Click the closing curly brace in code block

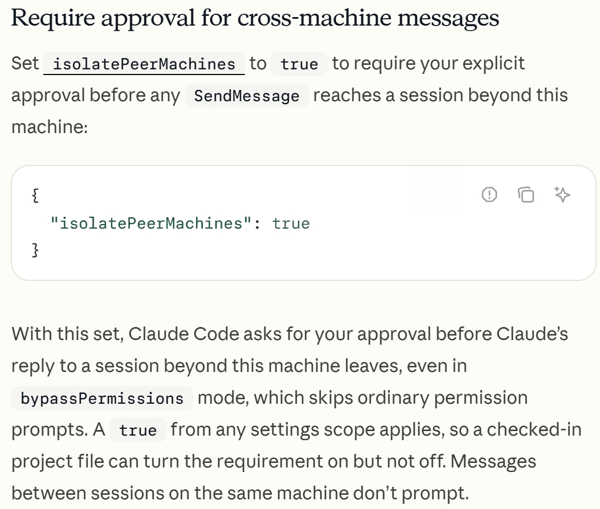[35, 250]
